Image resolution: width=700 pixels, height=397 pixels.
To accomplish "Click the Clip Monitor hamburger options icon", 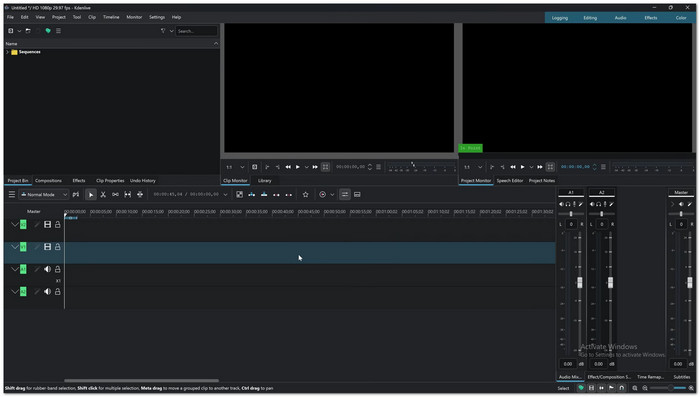I will (379, 167).
